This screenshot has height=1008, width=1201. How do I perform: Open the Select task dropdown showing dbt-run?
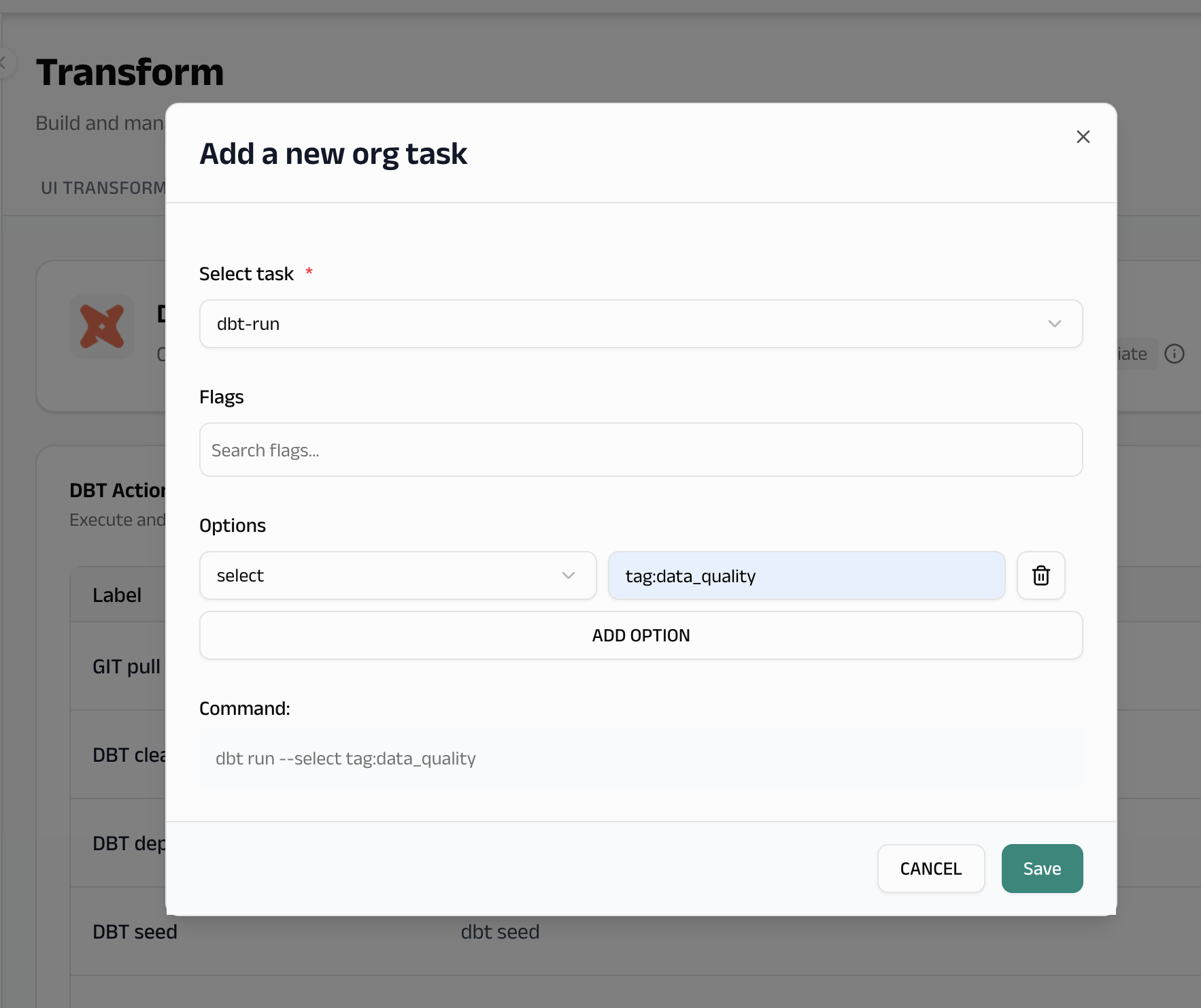coord(641,324)
